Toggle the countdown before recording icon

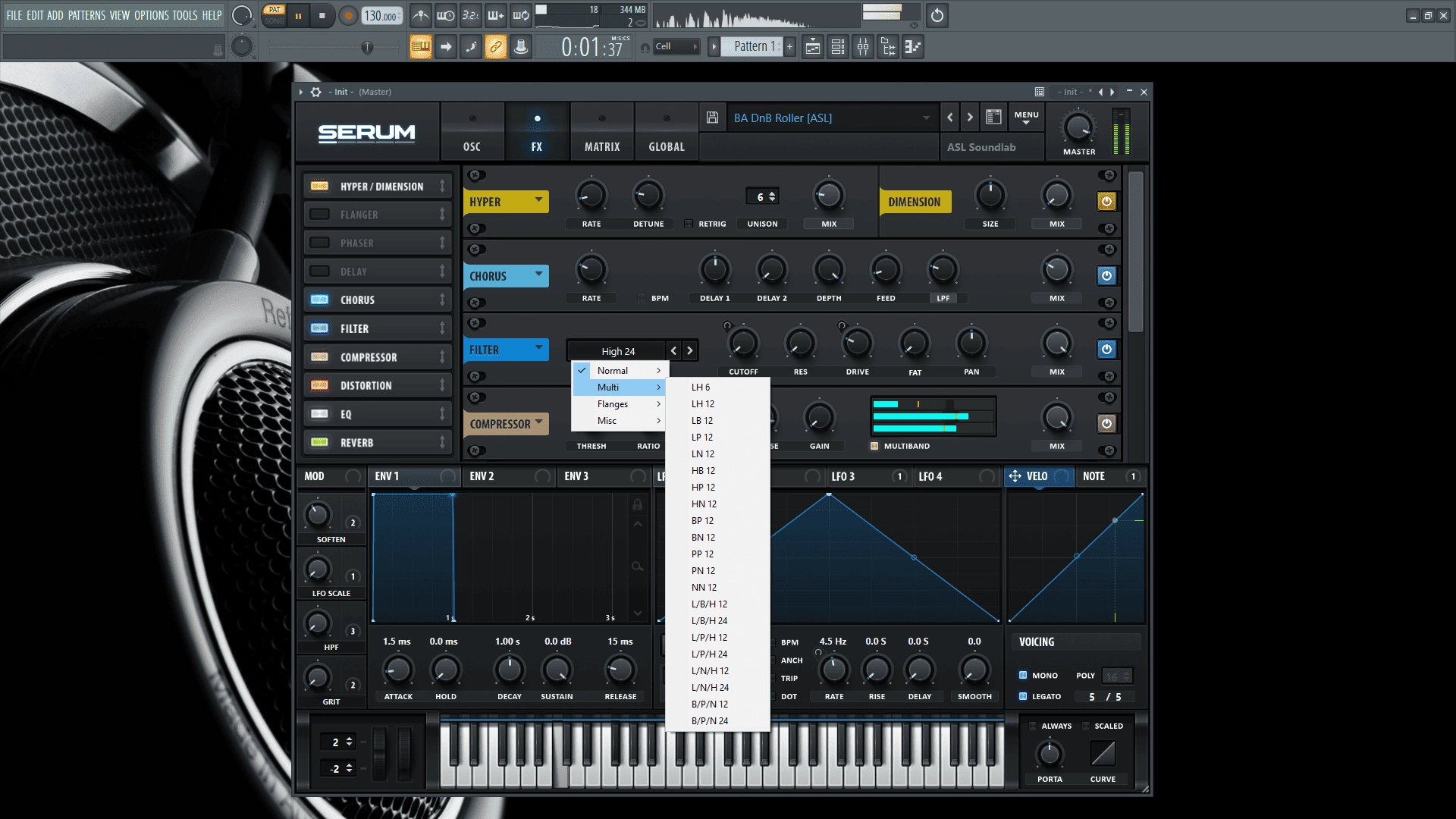click(470, 15)
